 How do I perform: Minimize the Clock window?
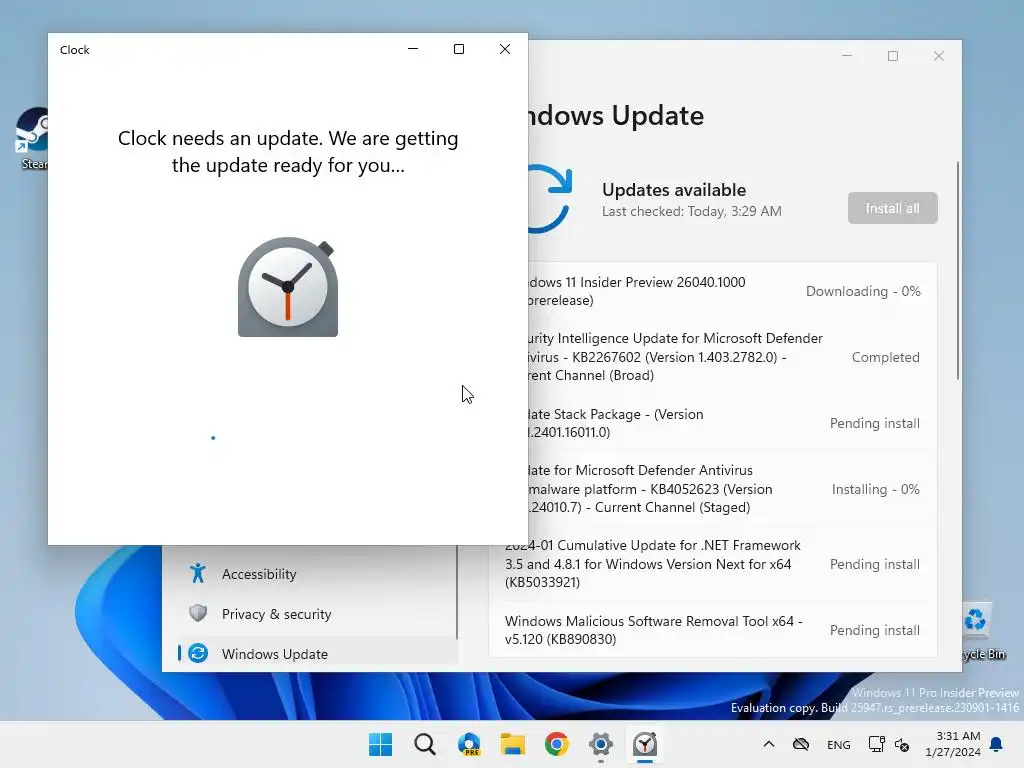click(413, 49)
